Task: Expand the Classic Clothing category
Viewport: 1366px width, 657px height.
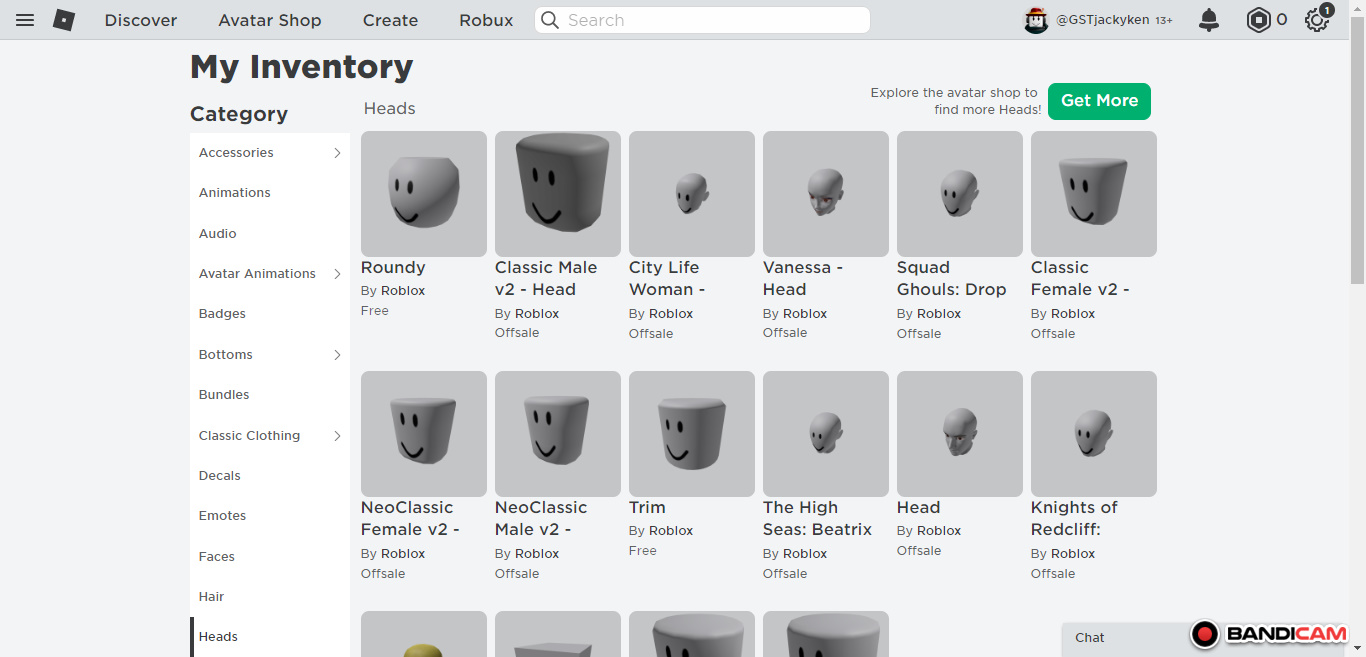Action: click(337, 436)
